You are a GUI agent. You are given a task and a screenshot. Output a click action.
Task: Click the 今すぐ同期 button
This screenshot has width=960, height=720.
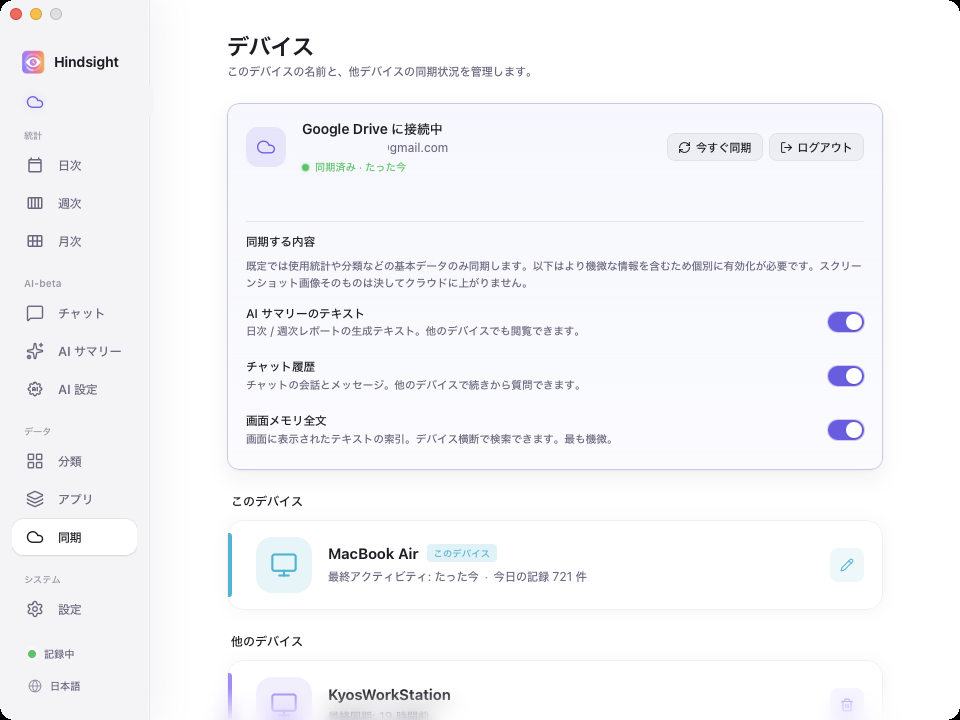coord(714,148)
